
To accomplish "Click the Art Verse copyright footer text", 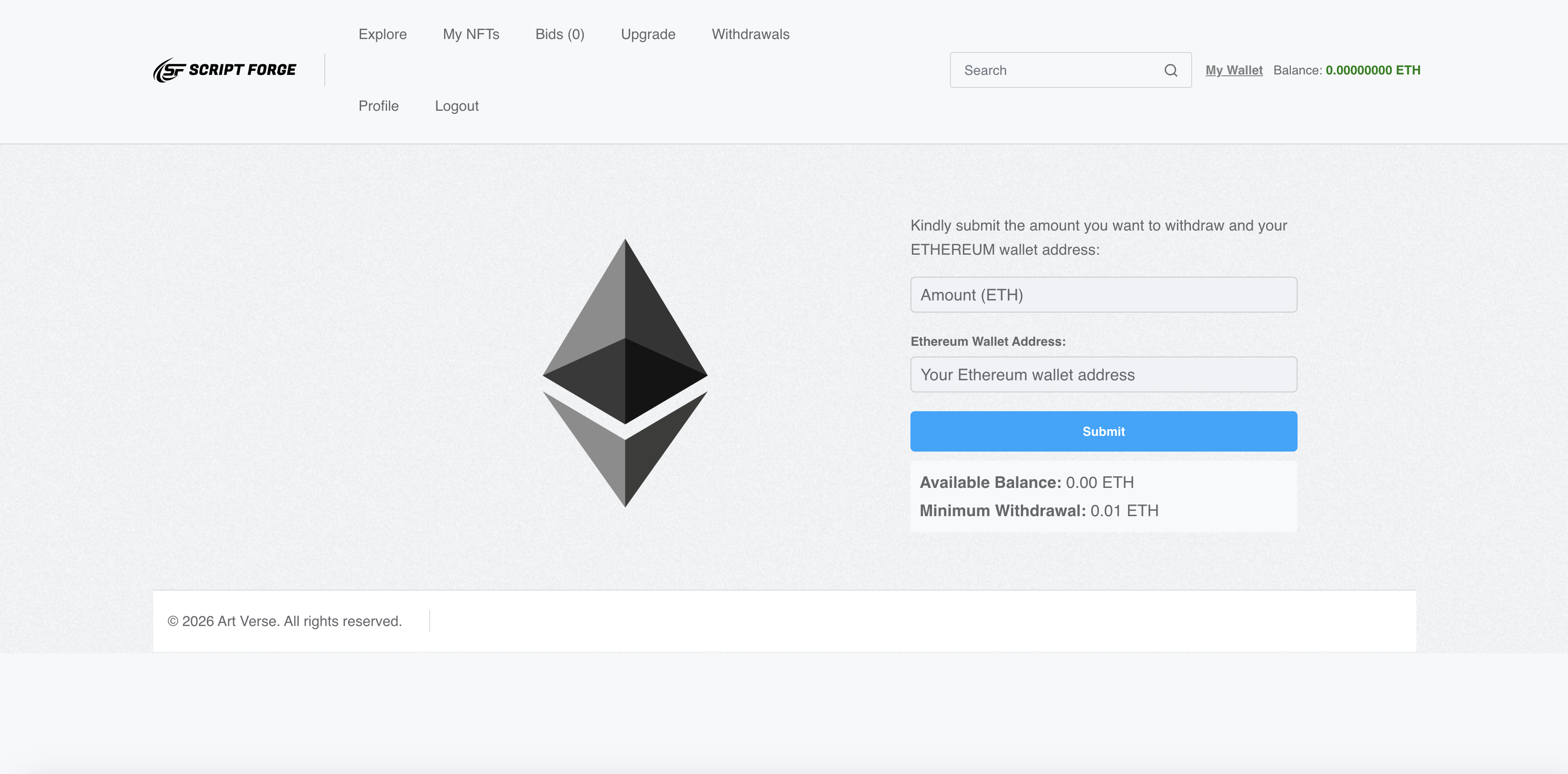I will pos(284,621).
